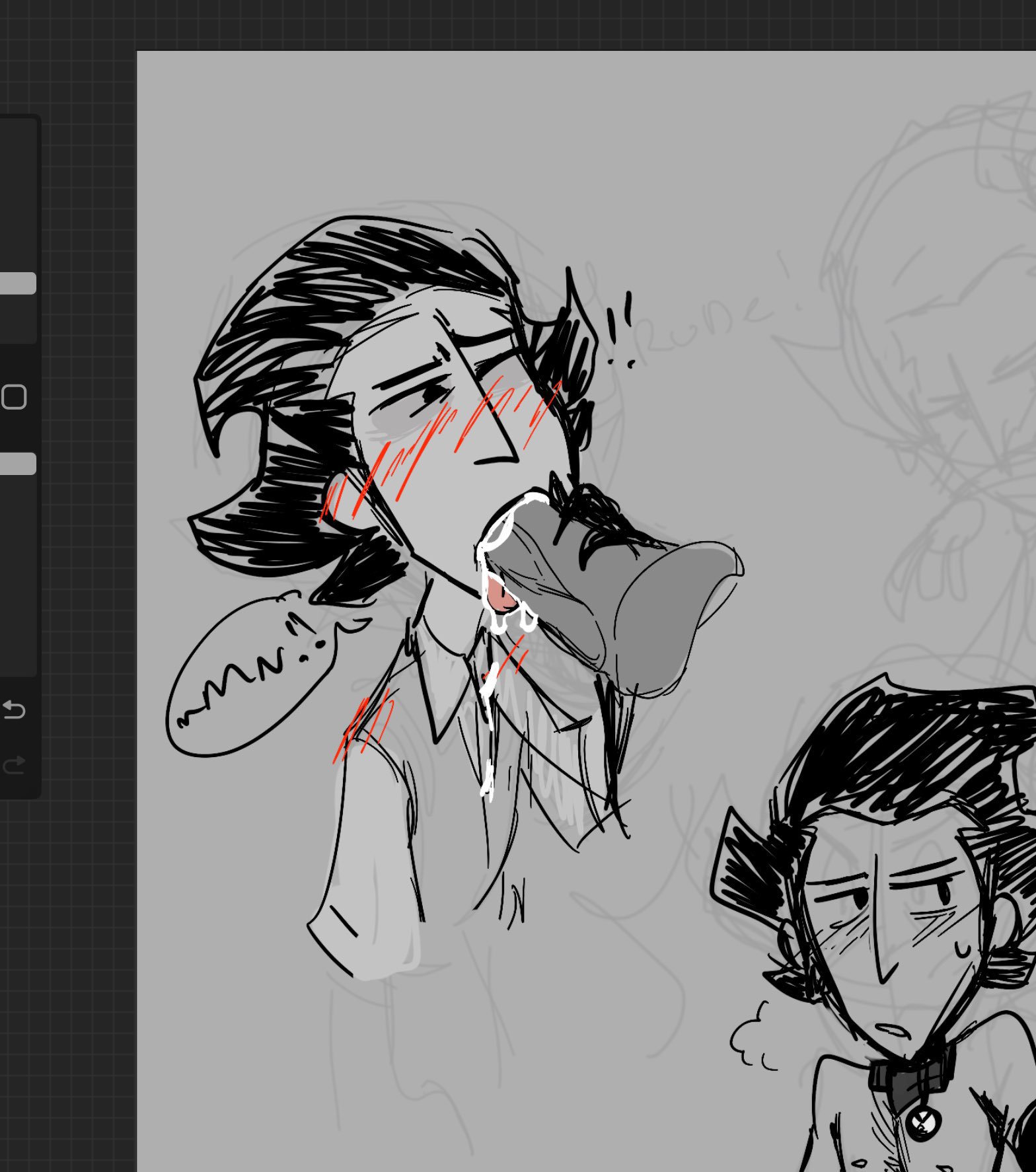
Task: Click the brush opacity slider handle
Action: (x=18, y=464)
